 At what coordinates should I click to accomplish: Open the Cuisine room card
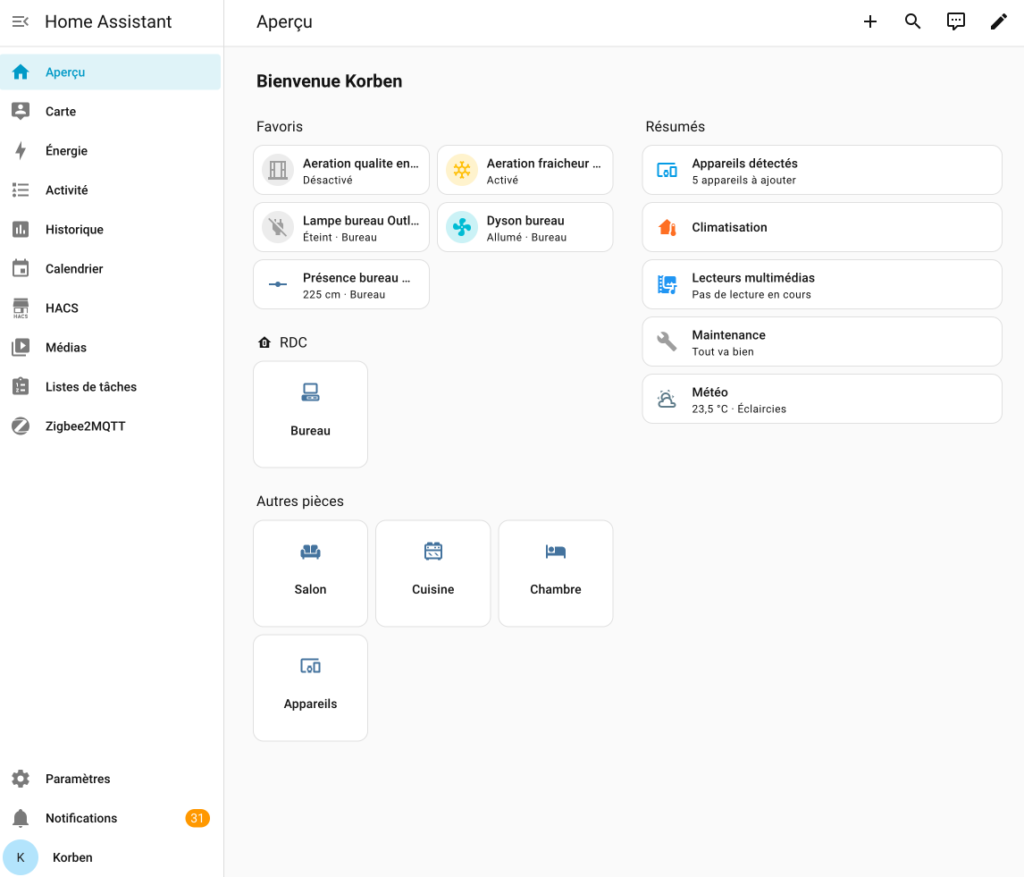coord(433,573)
